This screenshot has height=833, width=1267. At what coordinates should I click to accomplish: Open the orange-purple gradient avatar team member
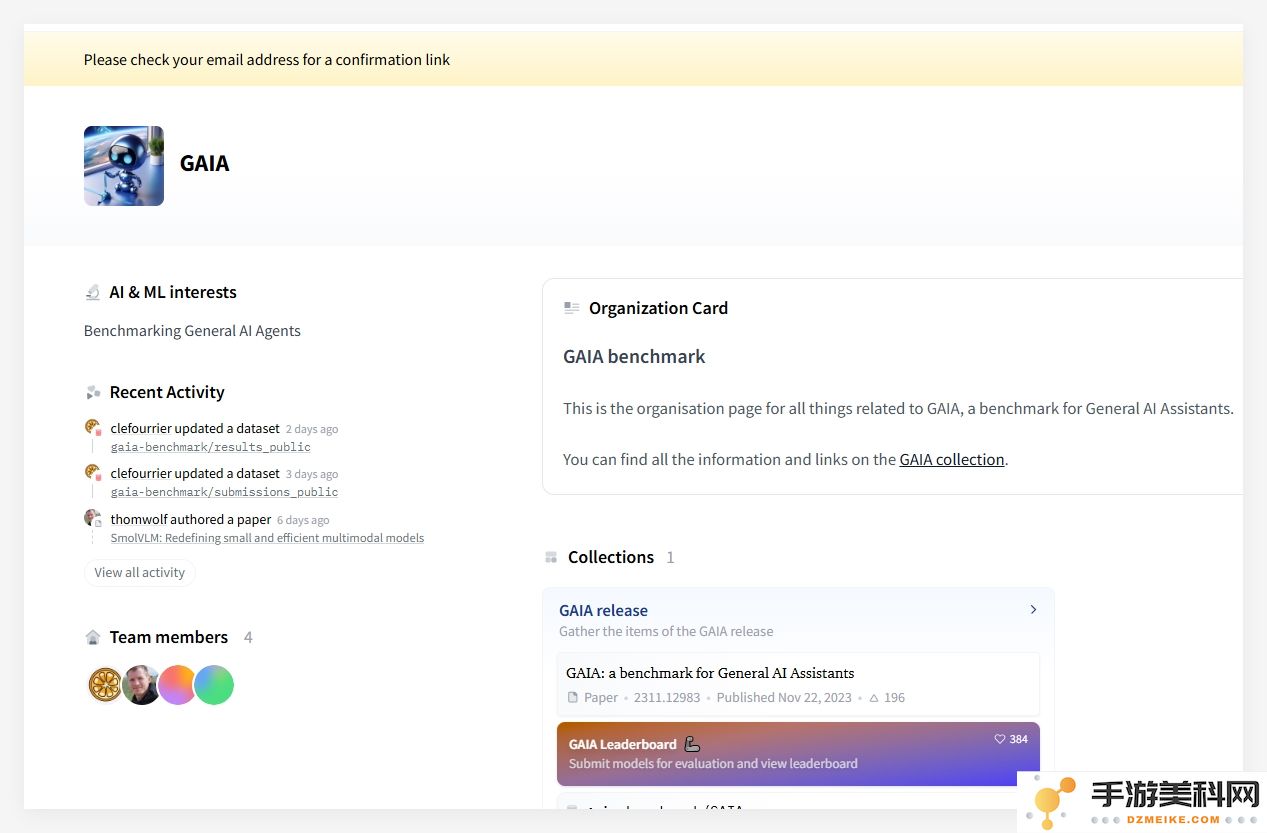[x=177, y=685]
